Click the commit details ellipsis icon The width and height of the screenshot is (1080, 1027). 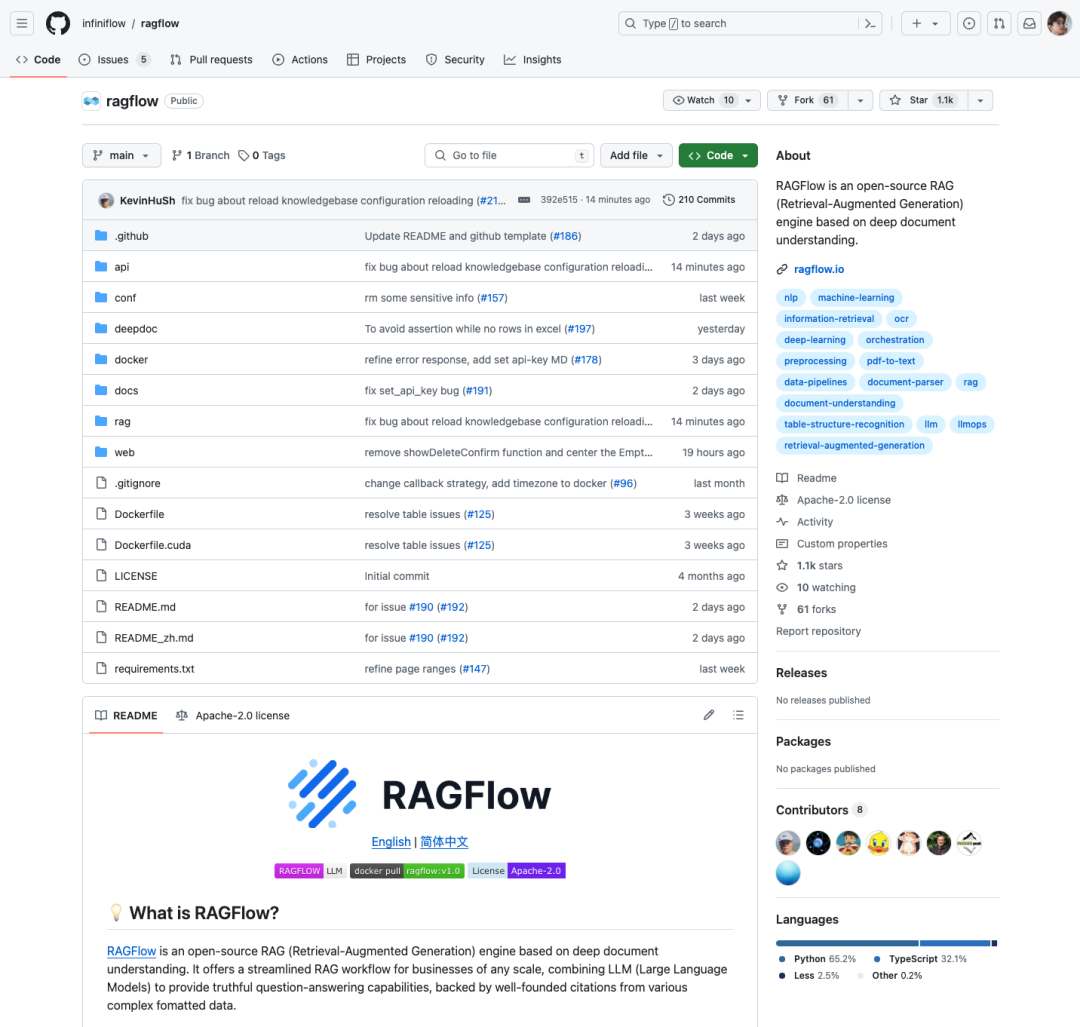point(524,200)
